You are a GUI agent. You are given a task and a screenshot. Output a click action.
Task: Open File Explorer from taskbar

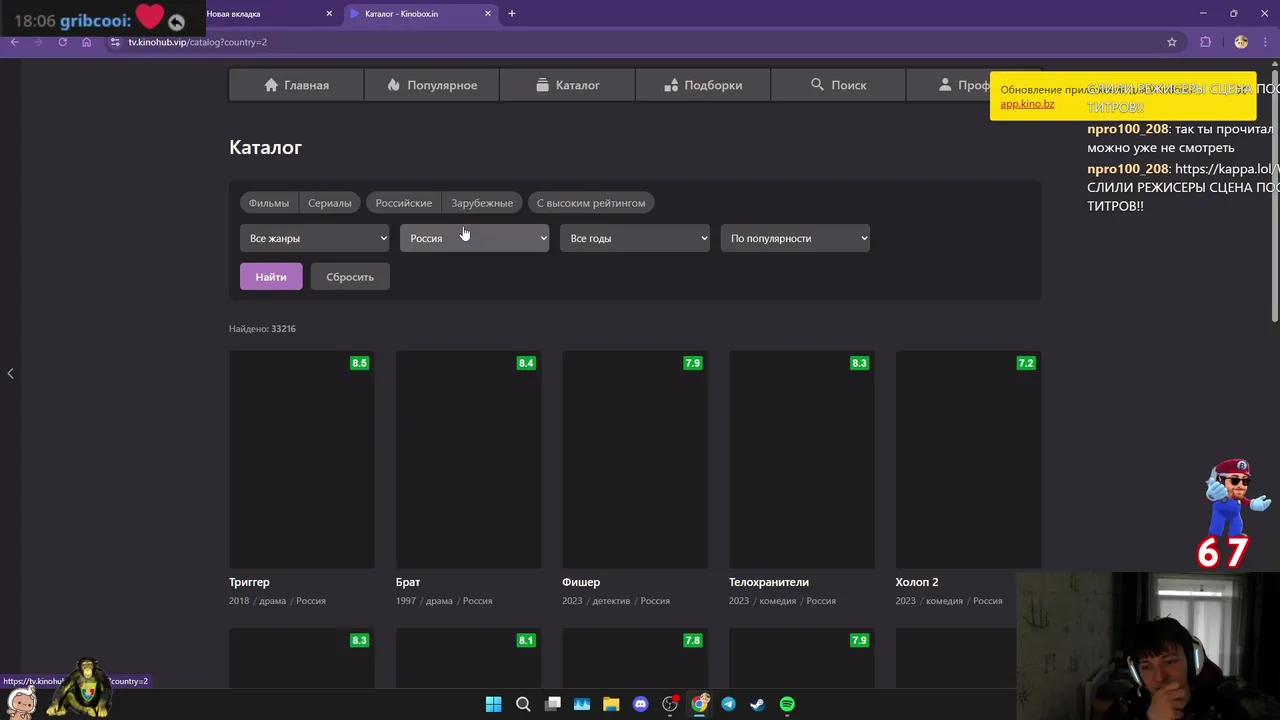611,704
